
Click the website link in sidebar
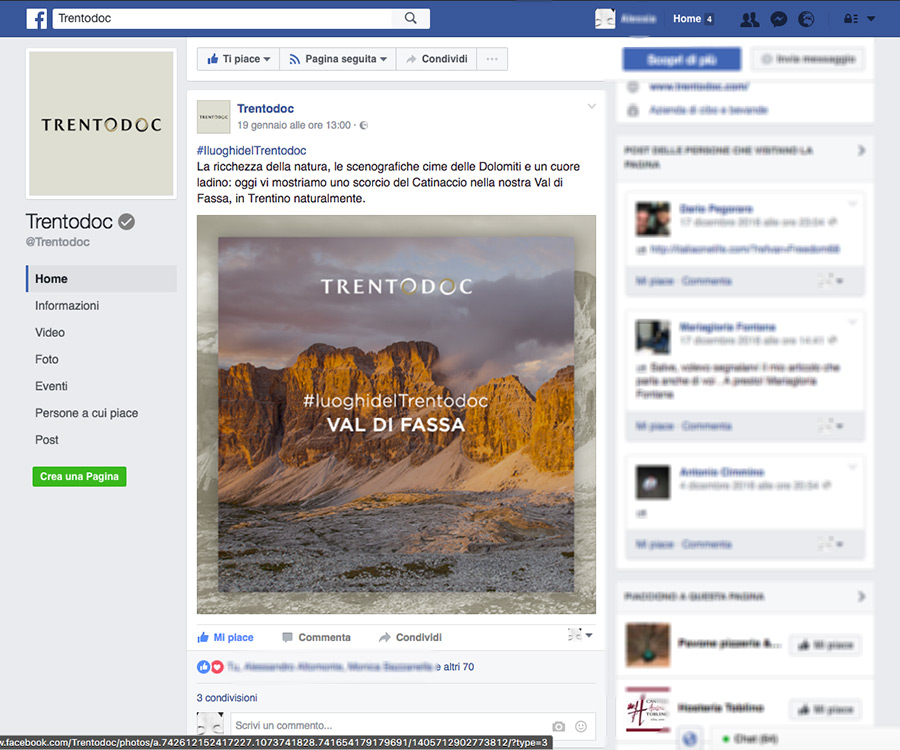699,86
